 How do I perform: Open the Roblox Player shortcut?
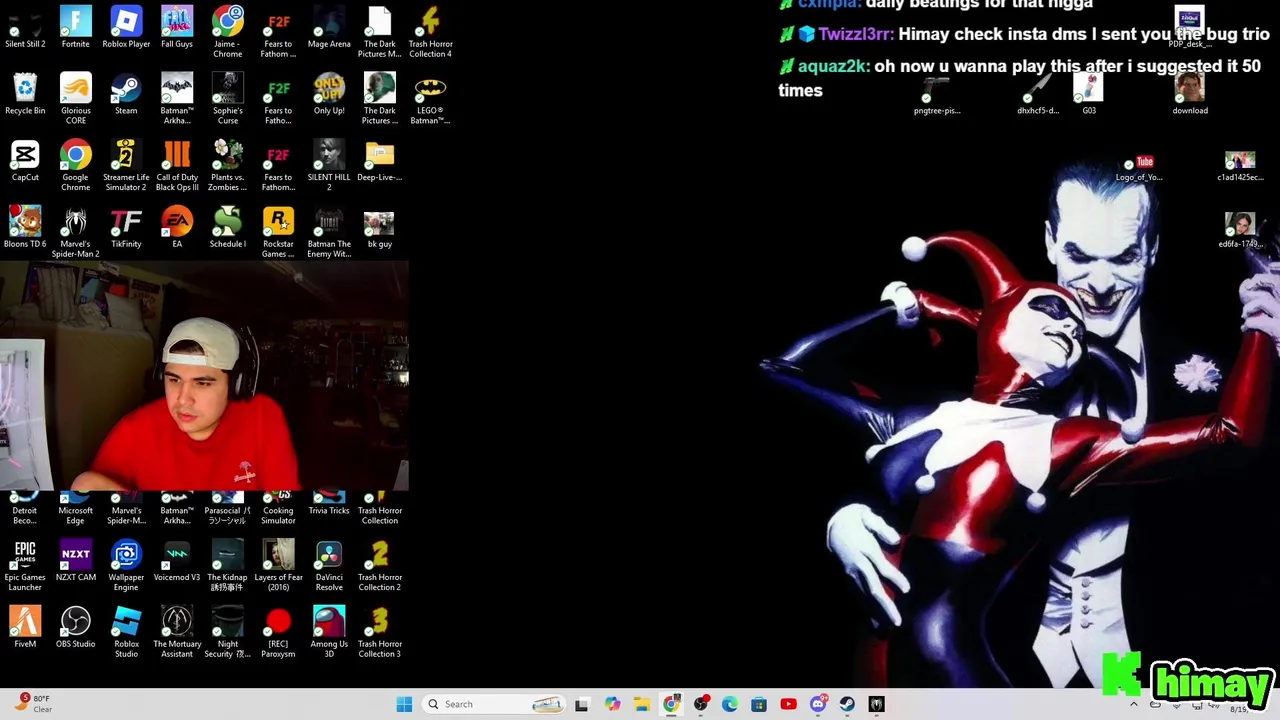click(126, 28)
